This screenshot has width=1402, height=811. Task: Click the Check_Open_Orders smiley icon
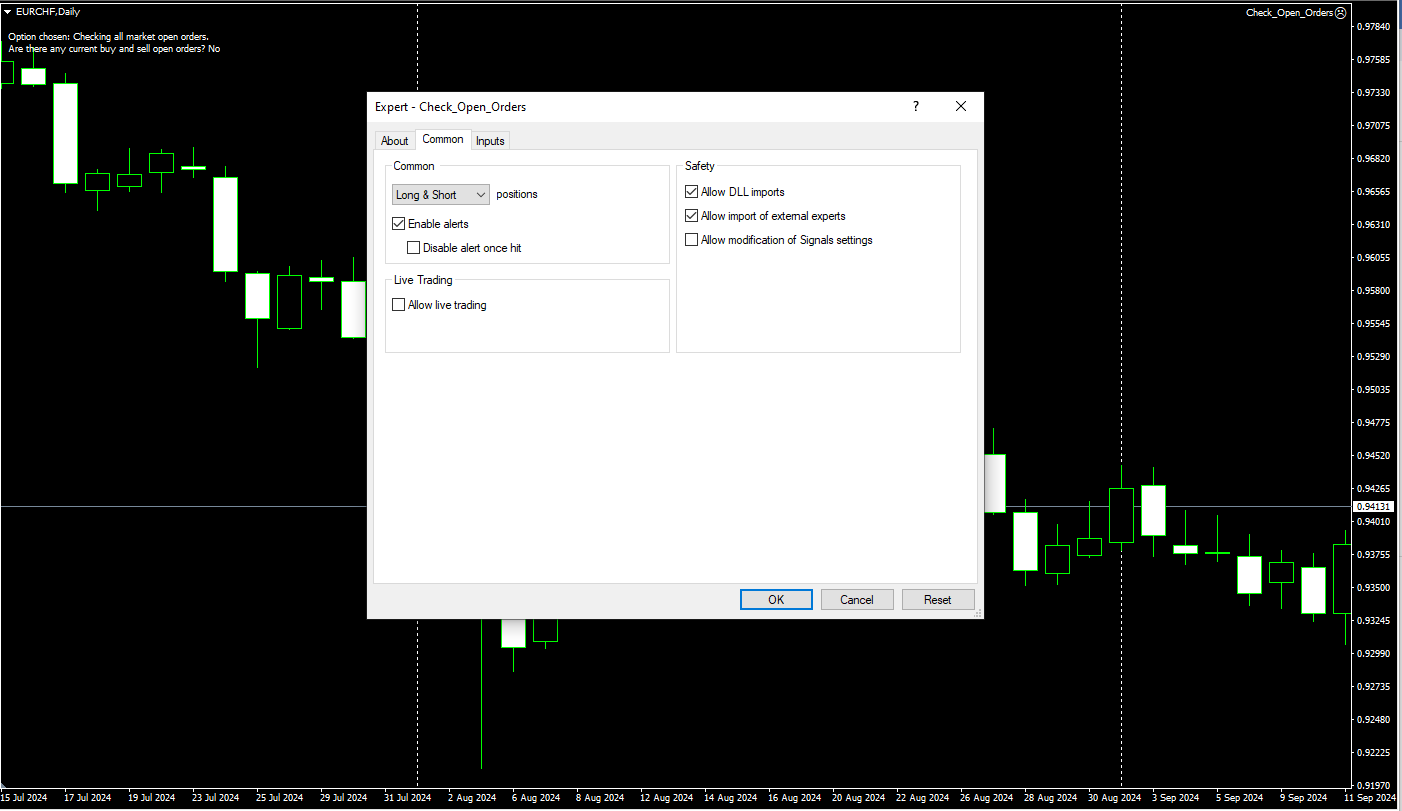1341,13
